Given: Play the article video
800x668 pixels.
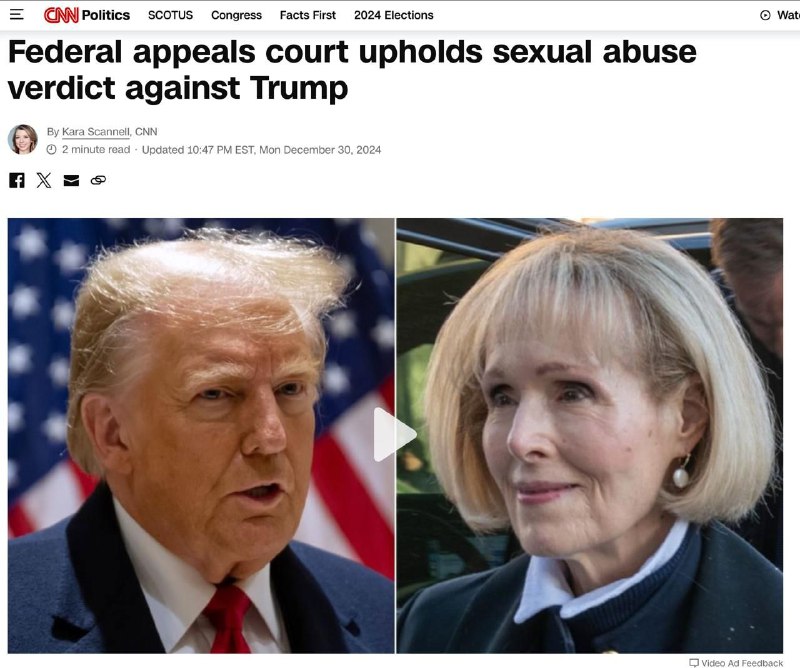Looking at the screenshot, I should click(395, 435).
